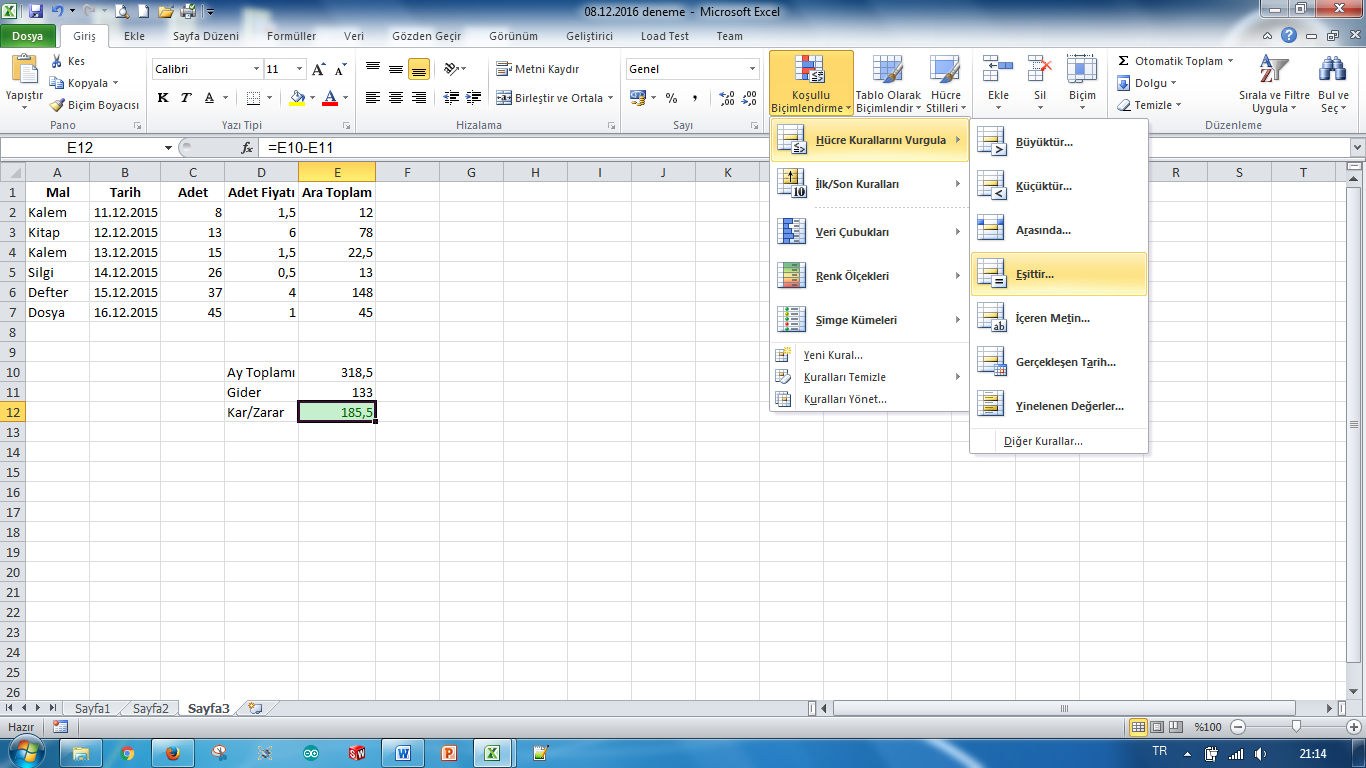Open the Genel number format dropdown
The width and height of the screenshot is (1366, 768).
[x=753, y=69]
